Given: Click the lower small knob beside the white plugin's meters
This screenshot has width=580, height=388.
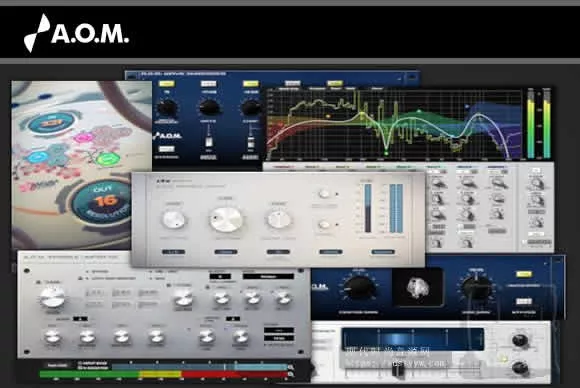Looking at the screenshot, I should click(x=324, y=225).
